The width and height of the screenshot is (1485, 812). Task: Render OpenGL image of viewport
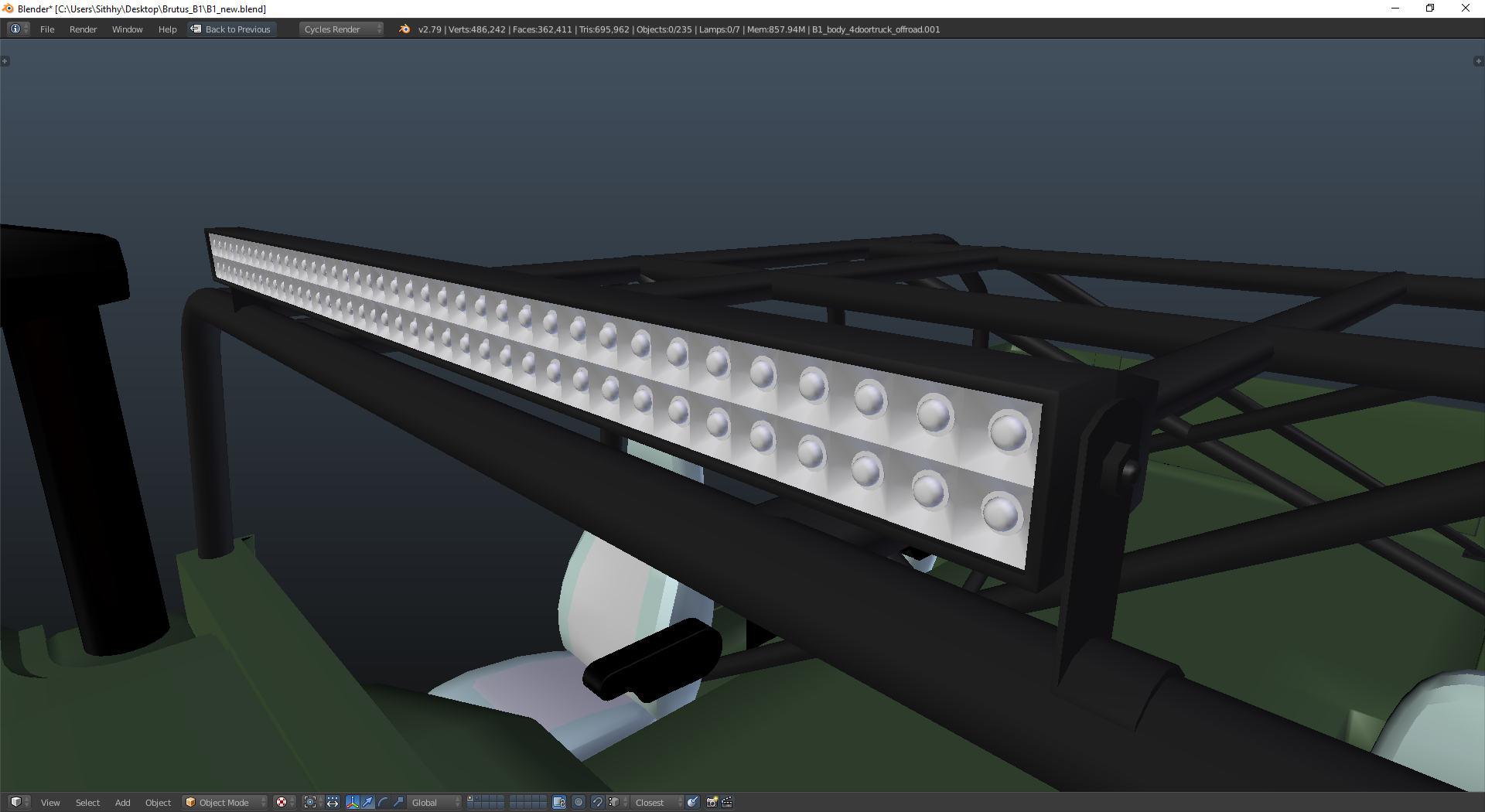[x=712, y=802]
